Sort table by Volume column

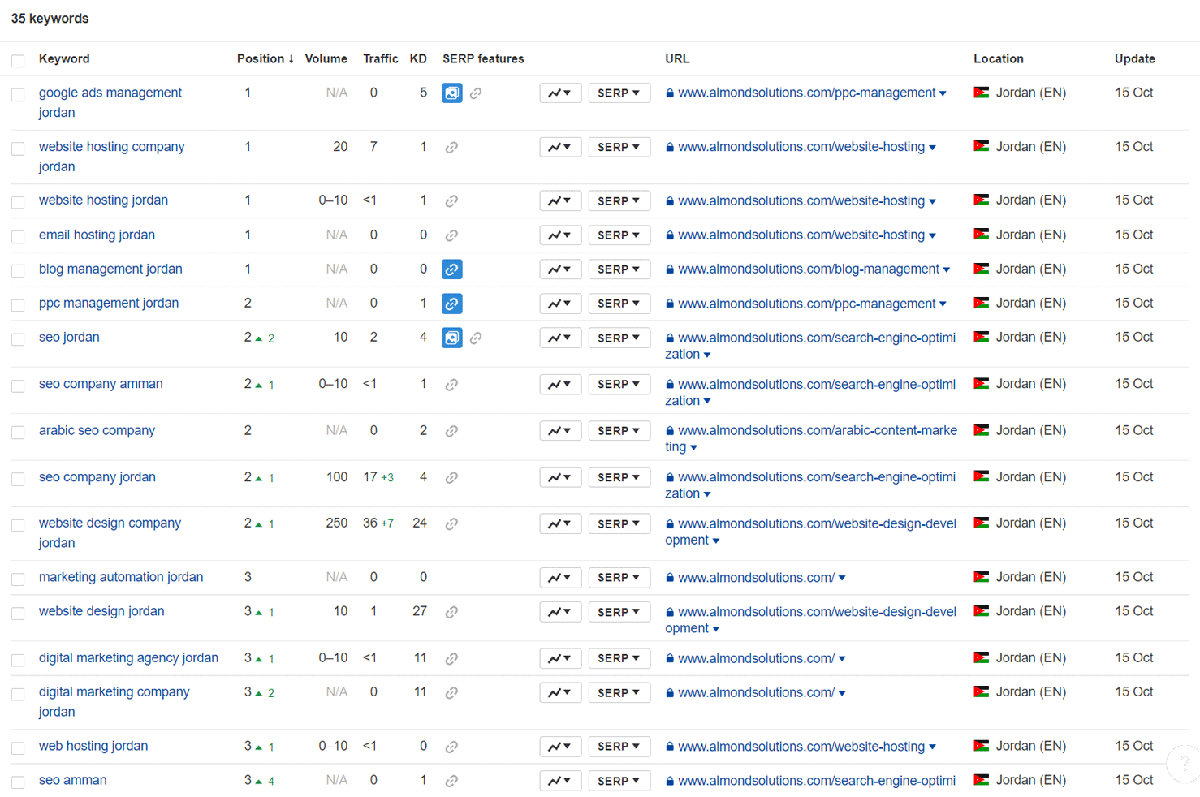326,59
